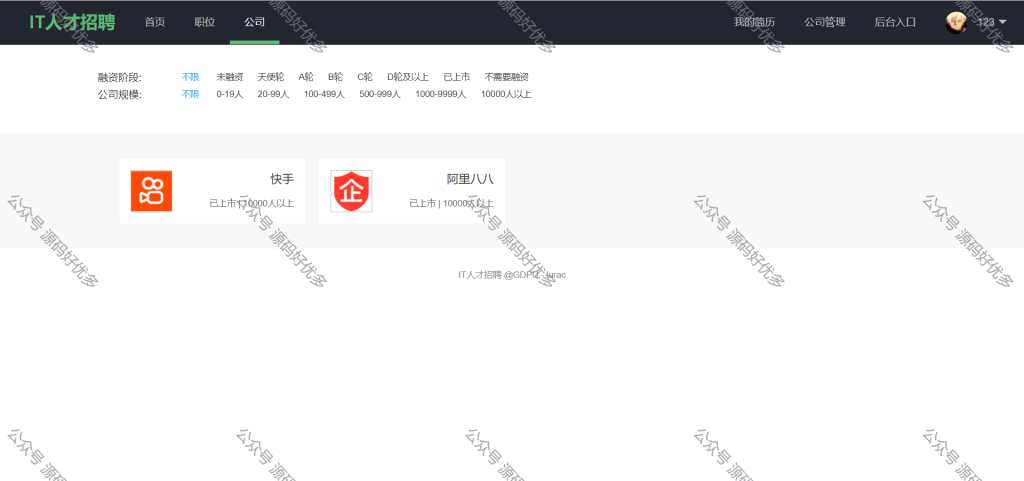Open the 阿里八八 company name

(470, 179)
